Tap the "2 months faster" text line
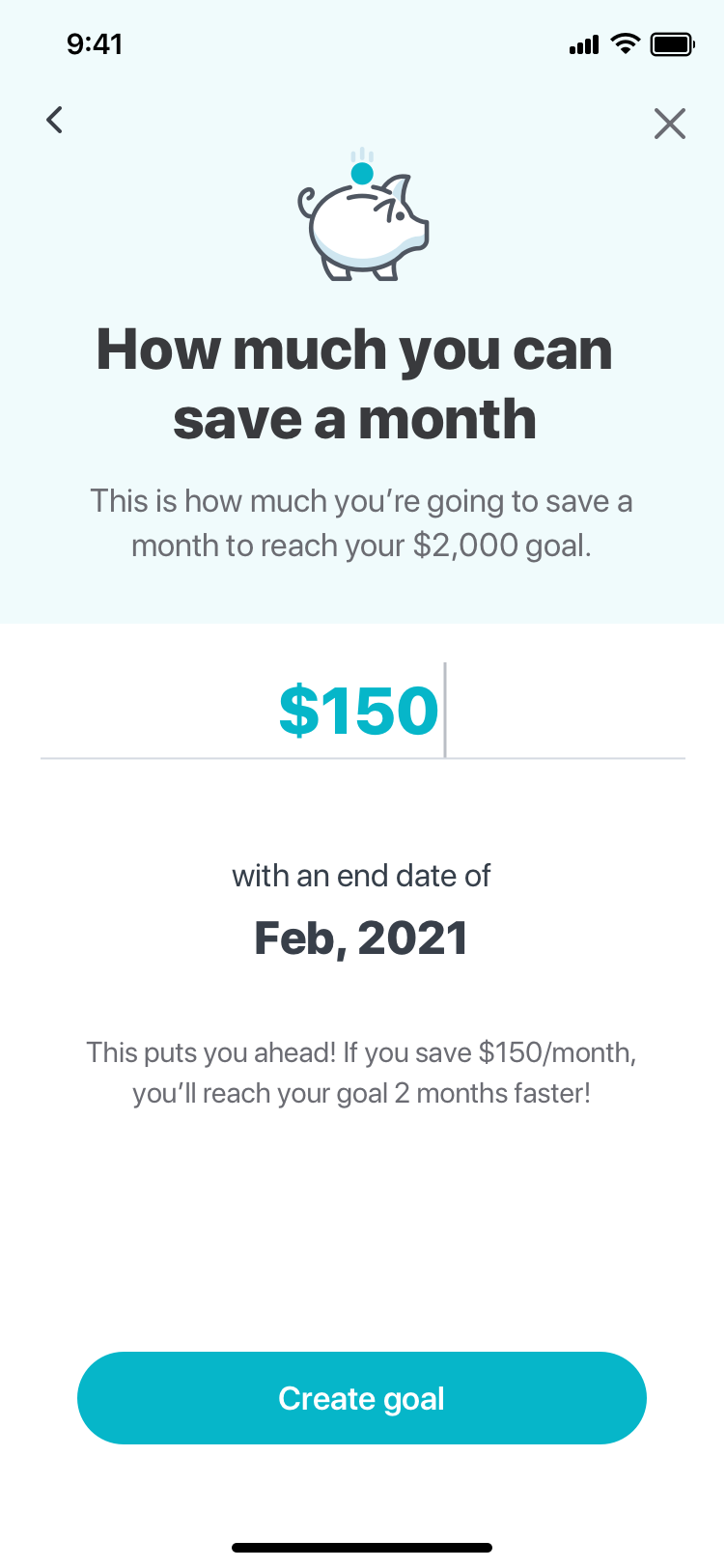The image size is (726, 1568). click(x=361, y=1094)
